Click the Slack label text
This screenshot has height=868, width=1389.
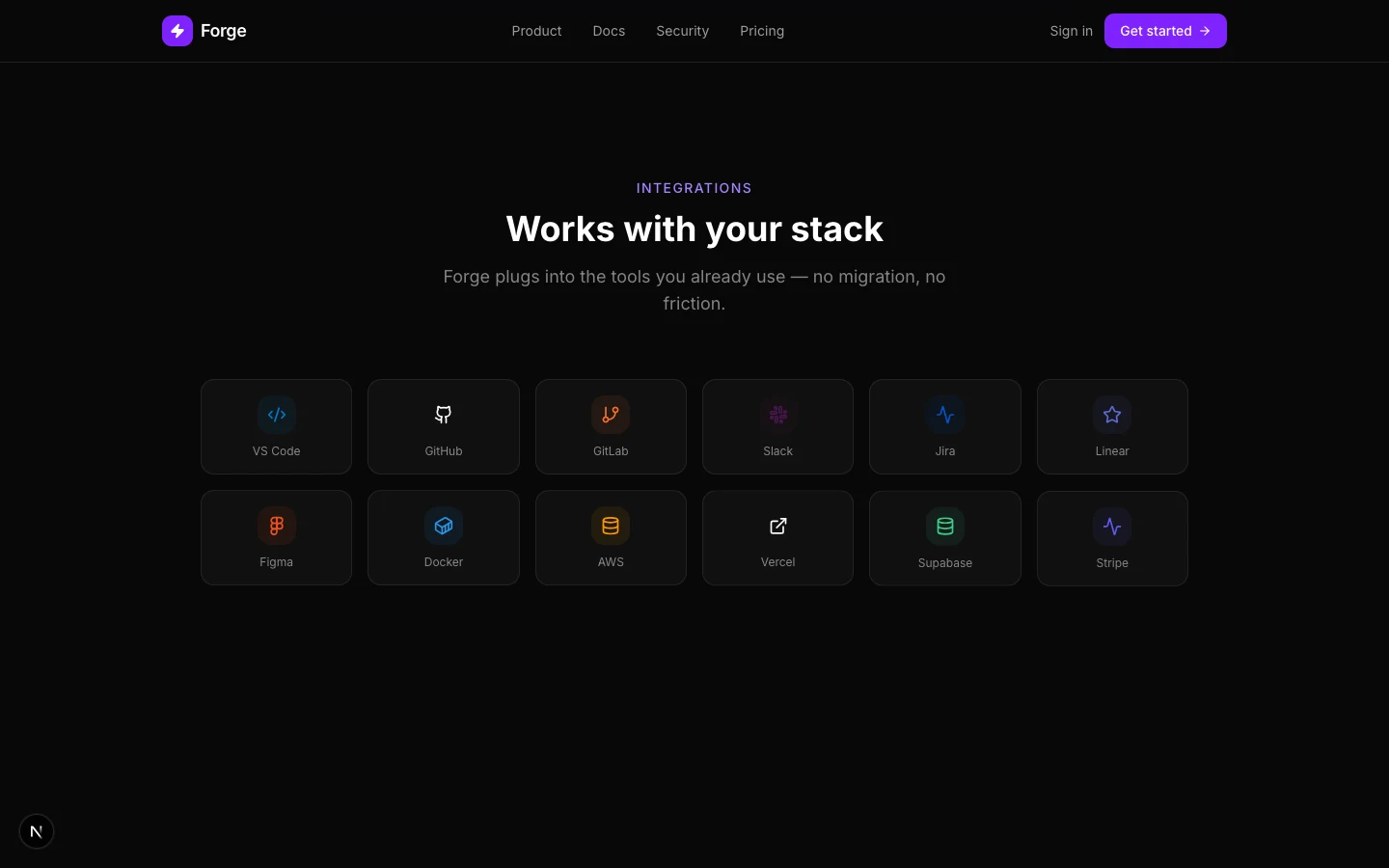(x=778, y=451)
